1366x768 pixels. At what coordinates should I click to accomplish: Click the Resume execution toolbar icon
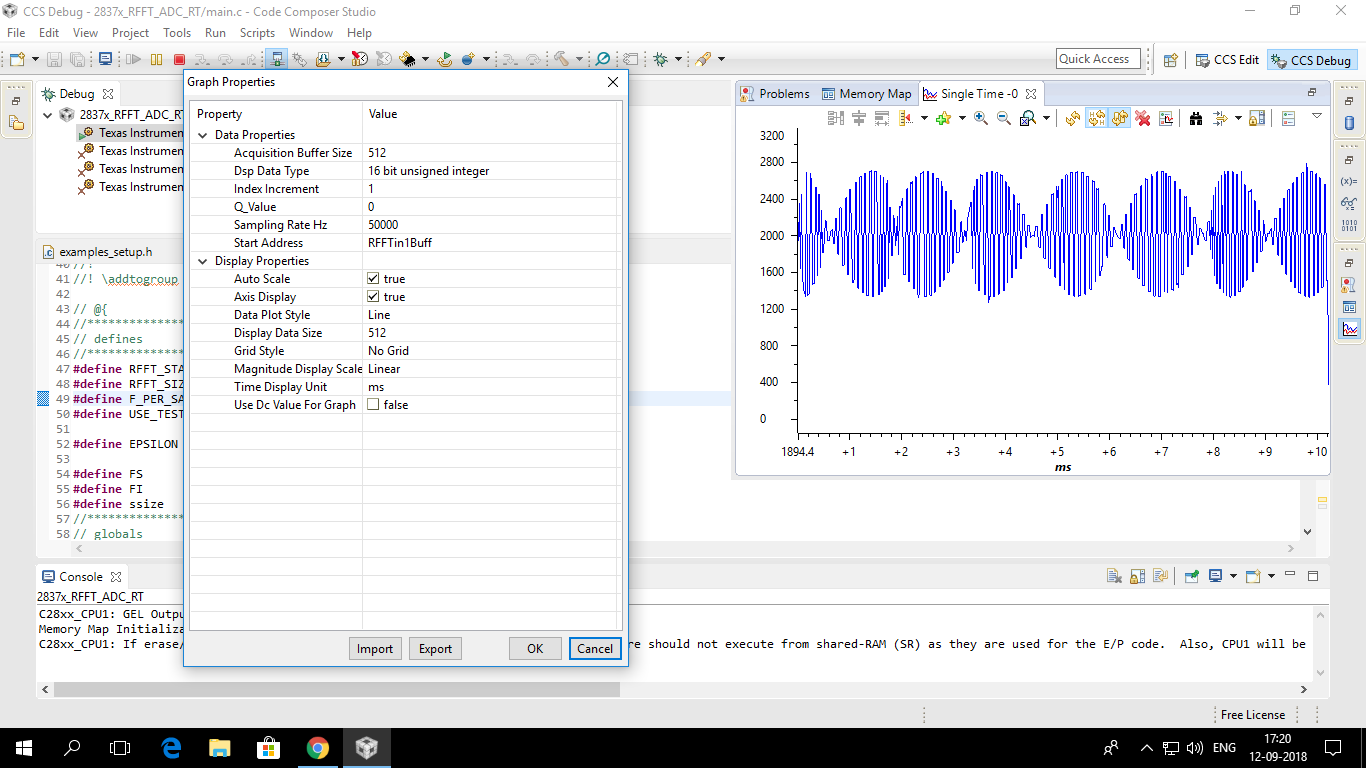coord(133,60)
